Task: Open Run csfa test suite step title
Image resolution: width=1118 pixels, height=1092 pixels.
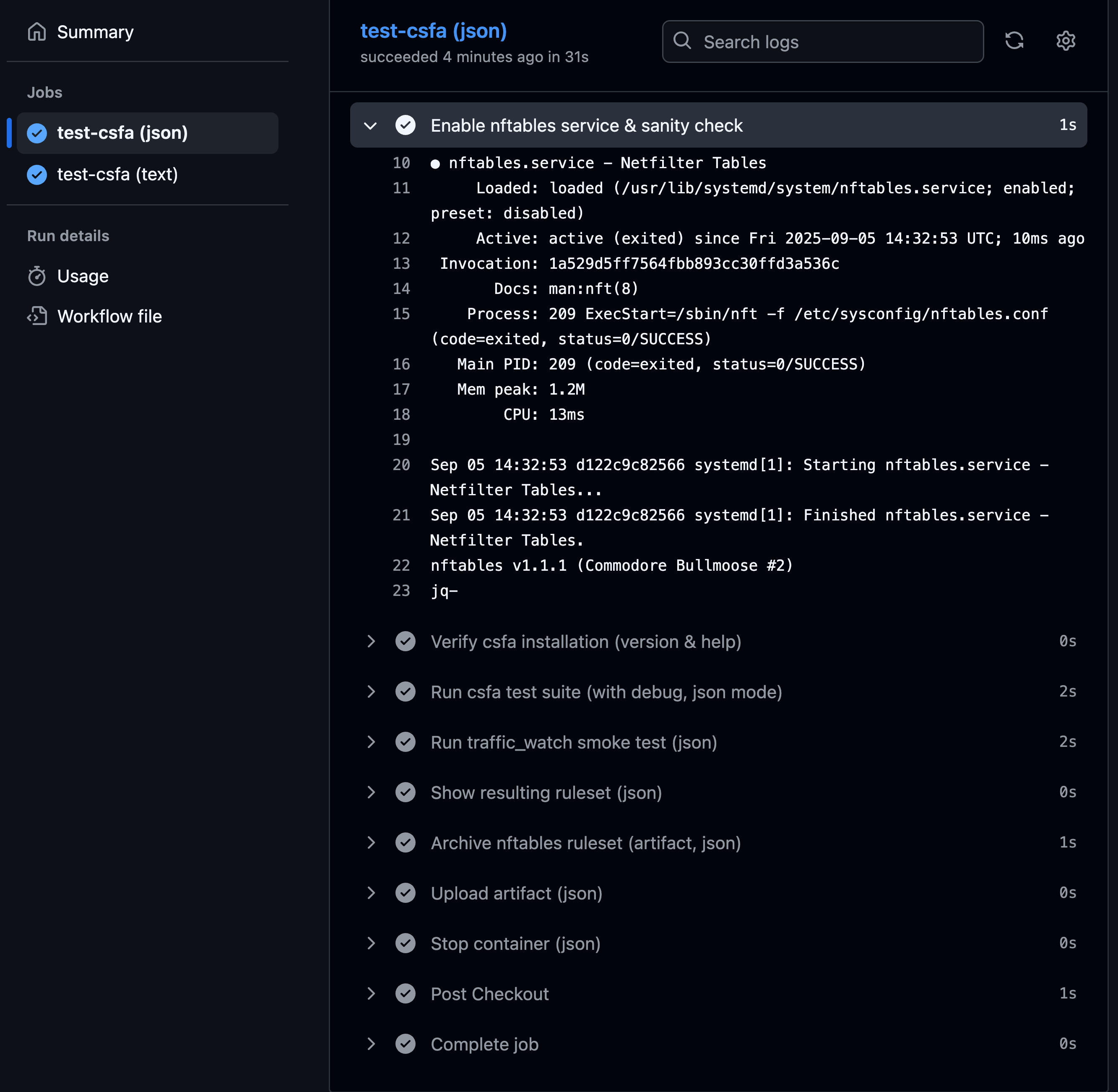Action: point(606,692)
